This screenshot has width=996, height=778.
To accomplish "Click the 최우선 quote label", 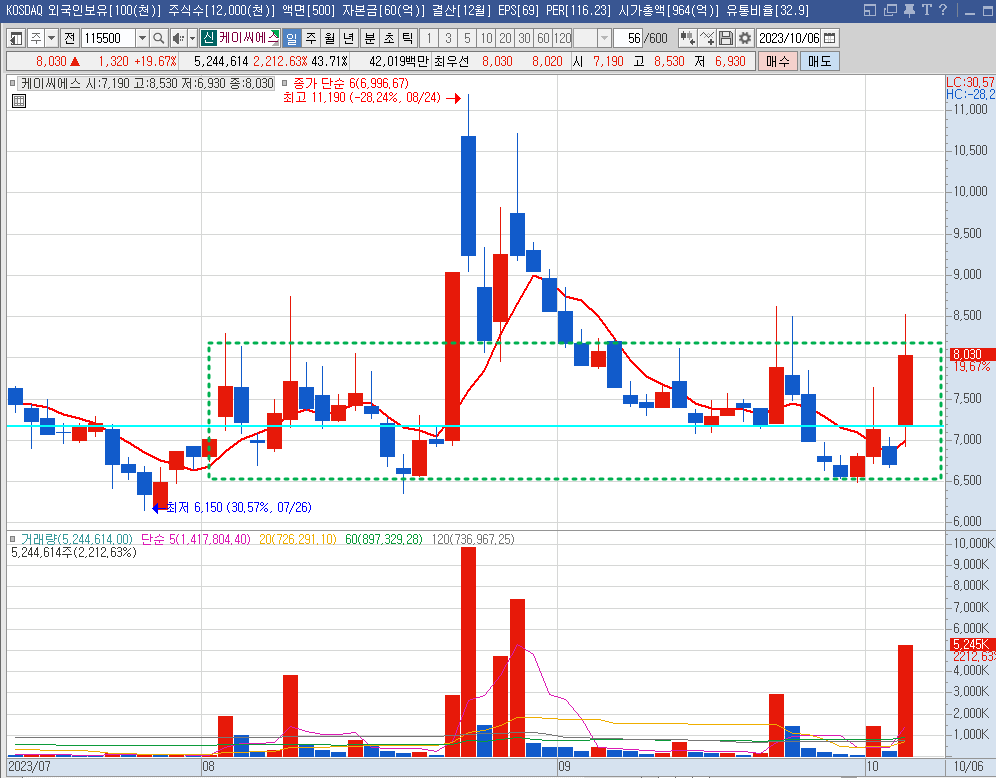I will click(452, 62).
